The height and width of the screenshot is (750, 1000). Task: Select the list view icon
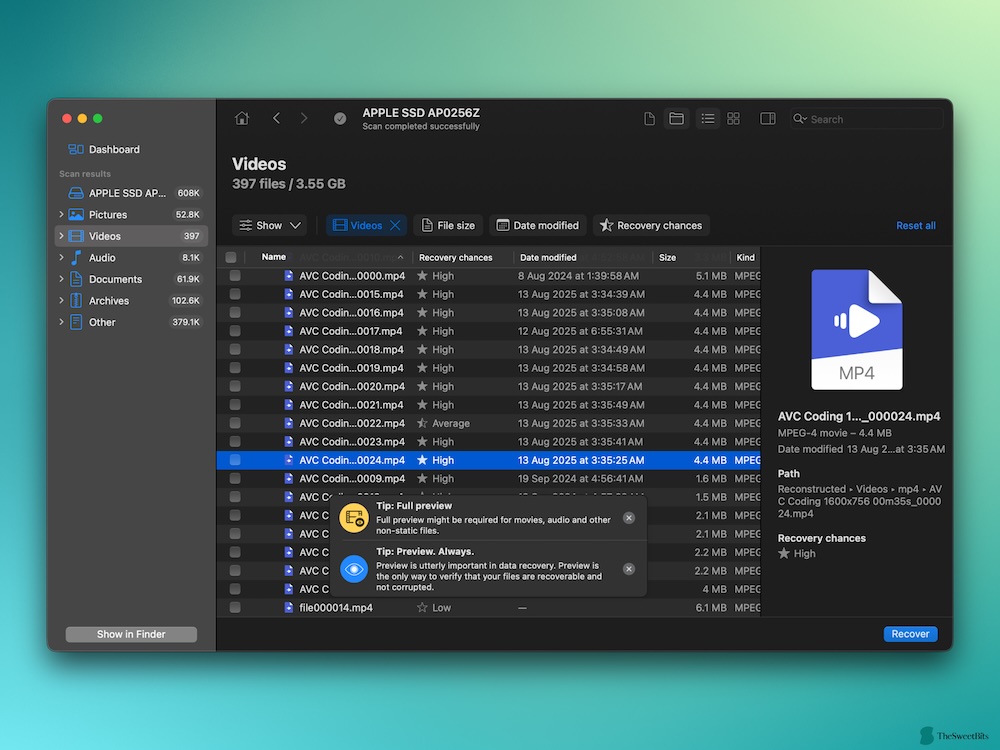coord(708,118)
